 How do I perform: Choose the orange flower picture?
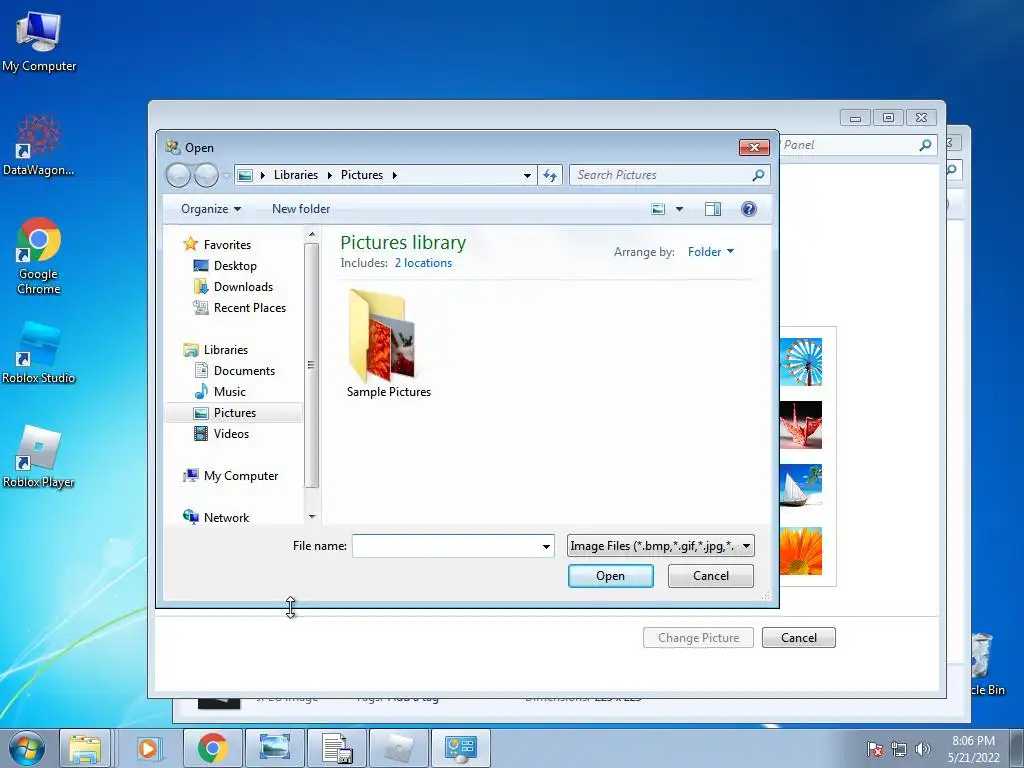[x=801, y=551]
